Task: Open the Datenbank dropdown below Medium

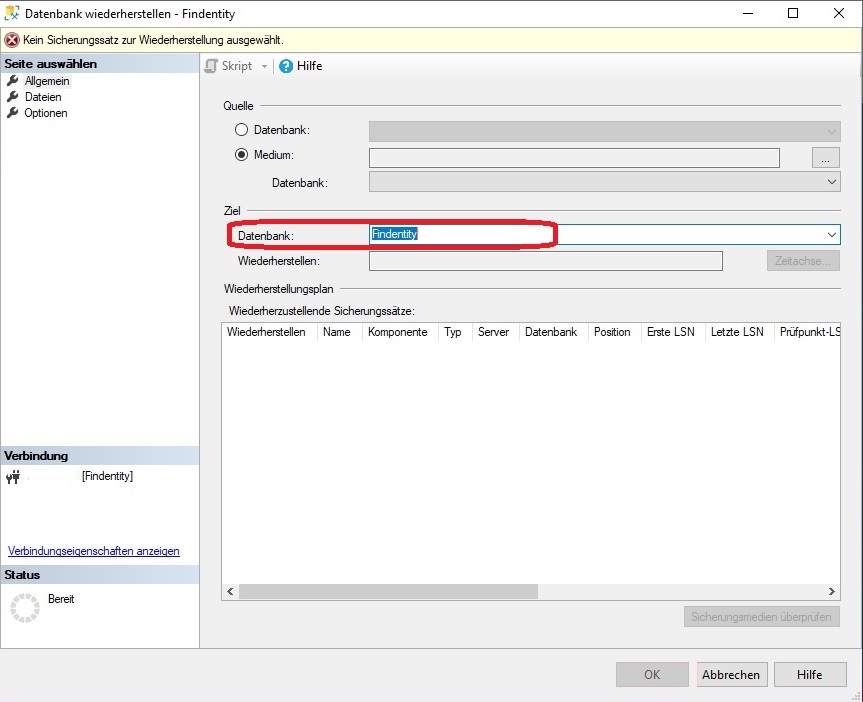Action: tap(604, 182)
